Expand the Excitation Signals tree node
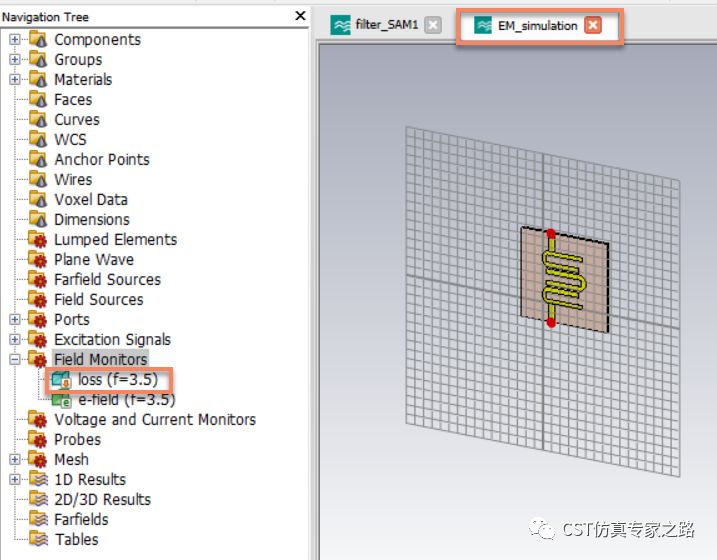Viewport: 717px width, 560px height. (x=15, y=339)
